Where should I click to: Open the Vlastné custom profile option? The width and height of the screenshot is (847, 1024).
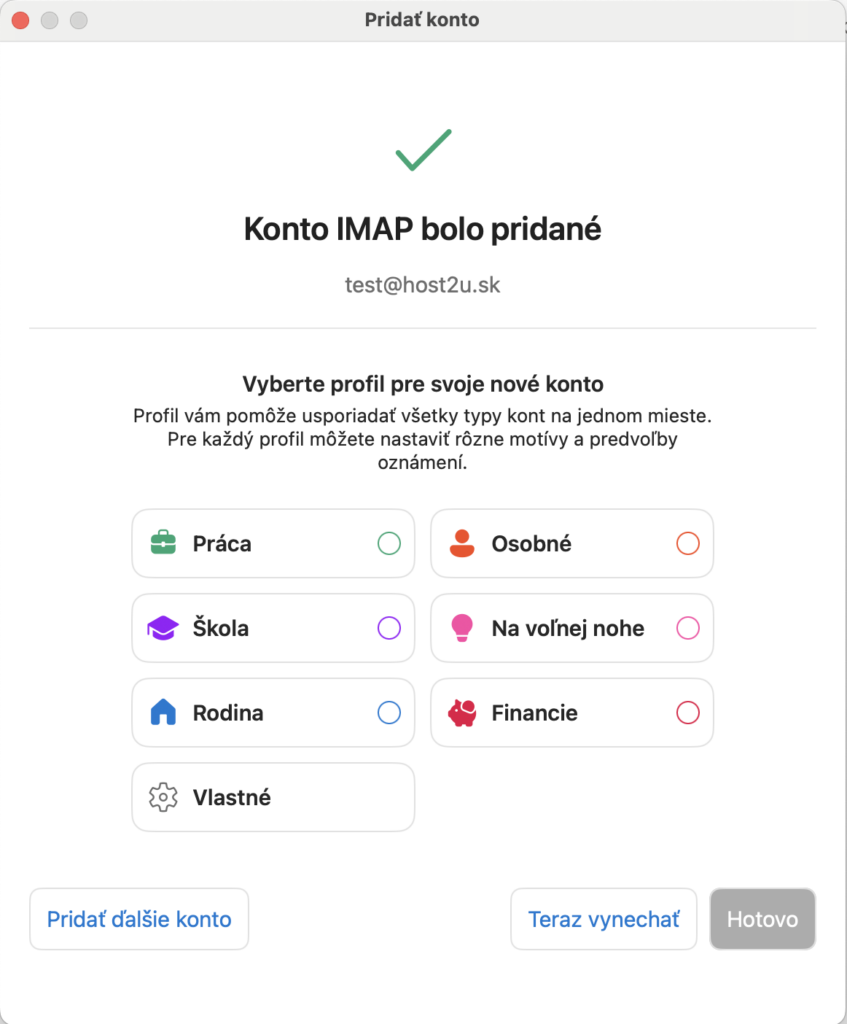point(273,797)
